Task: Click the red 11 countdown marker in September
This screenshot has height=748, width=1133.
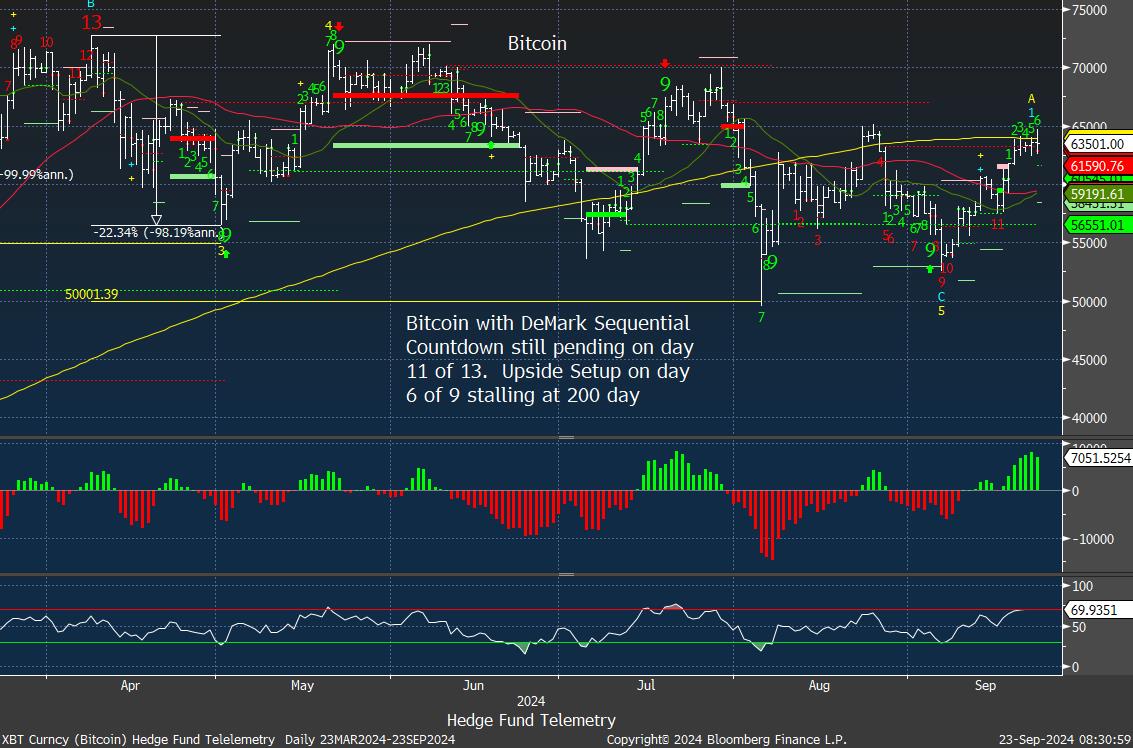Action: pyautogui.click(x=997, y=225)
